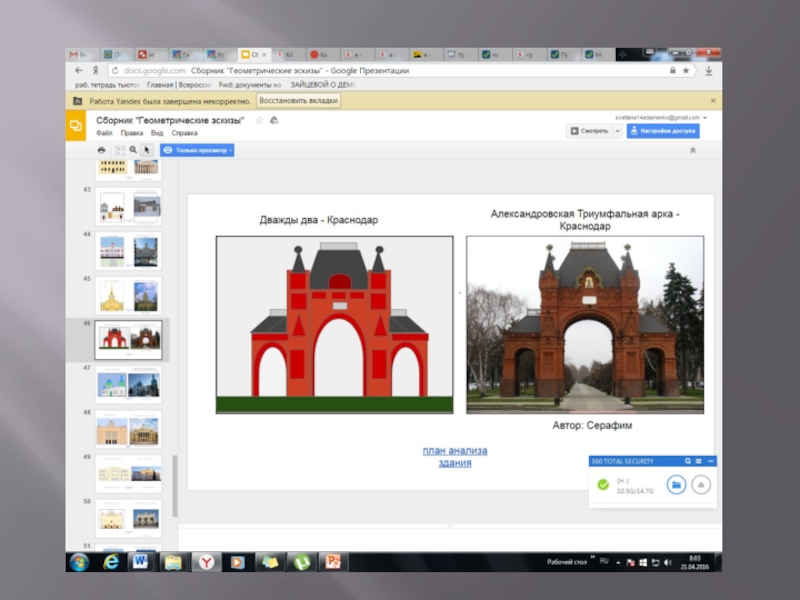Image resolution: width=800 pixels, height=600 pixels.
Task: Click 'Восстановить вкладки' button
Action: [298, 101]
